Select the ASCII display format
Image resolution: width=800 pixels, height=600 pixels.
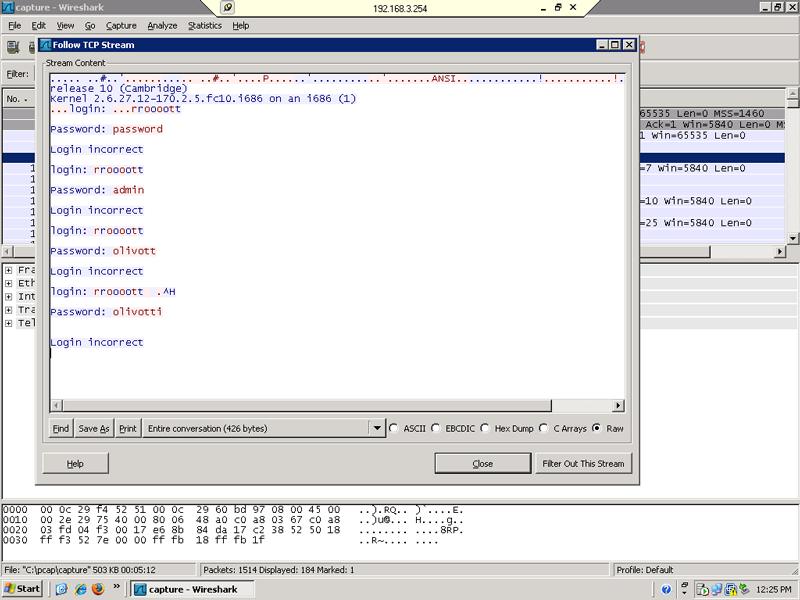click(x=393, y=428)
